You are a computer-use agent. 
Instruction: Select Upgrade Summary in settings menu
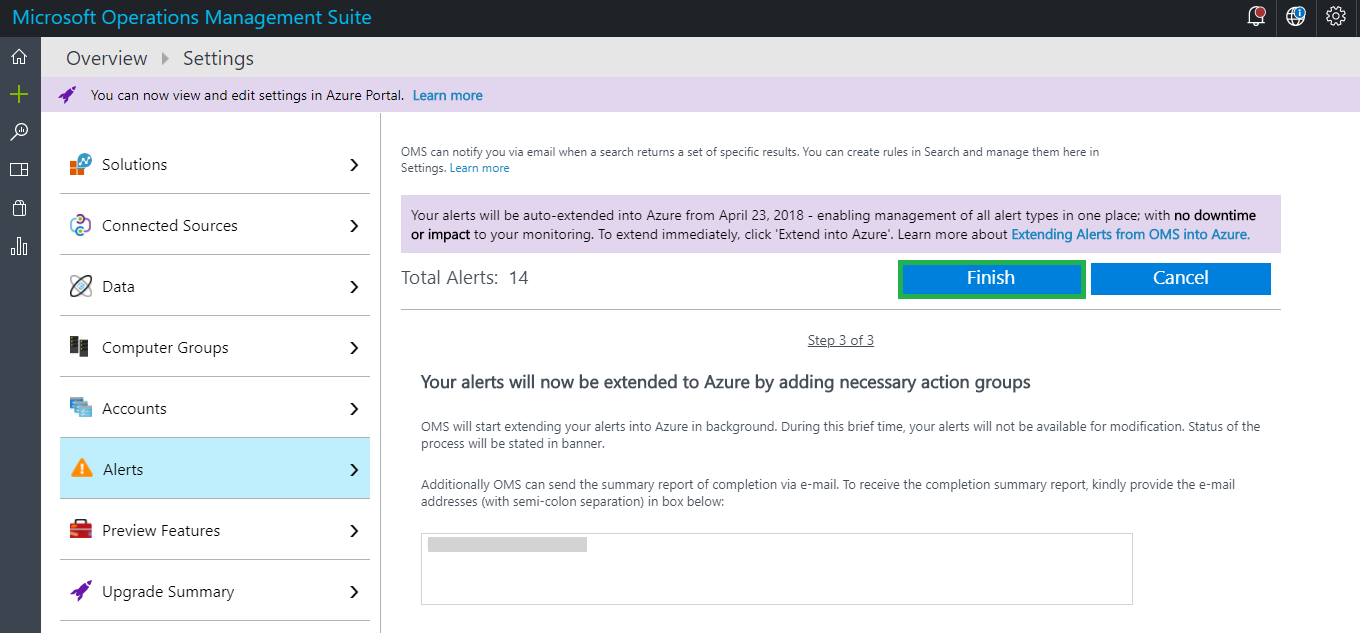click(215, 591)
